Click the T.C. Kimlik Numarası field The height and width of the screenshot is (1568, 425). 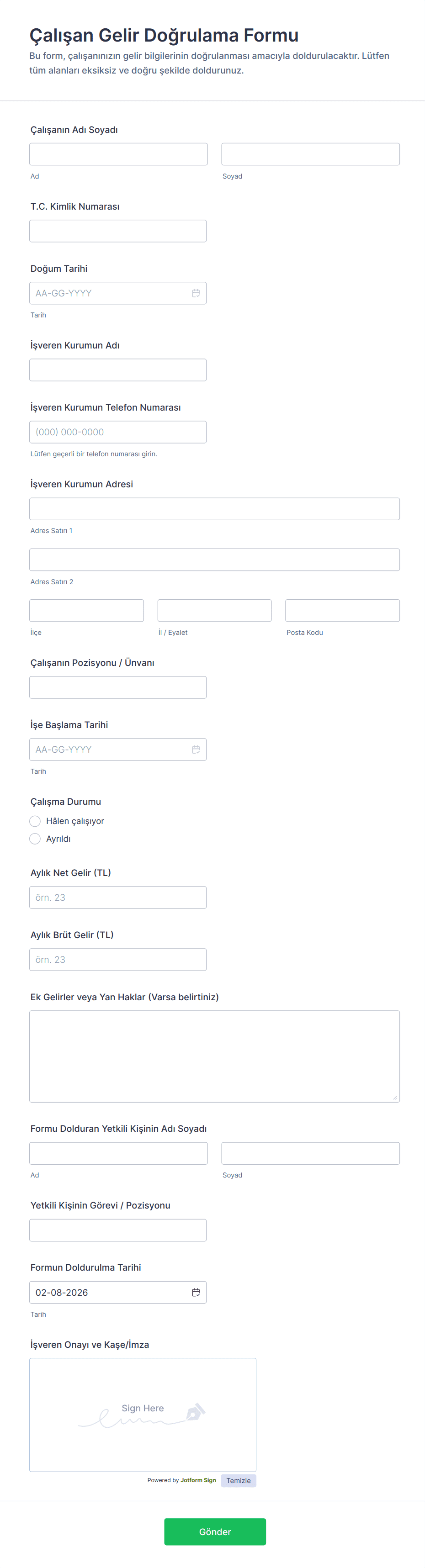pos(117,231)
